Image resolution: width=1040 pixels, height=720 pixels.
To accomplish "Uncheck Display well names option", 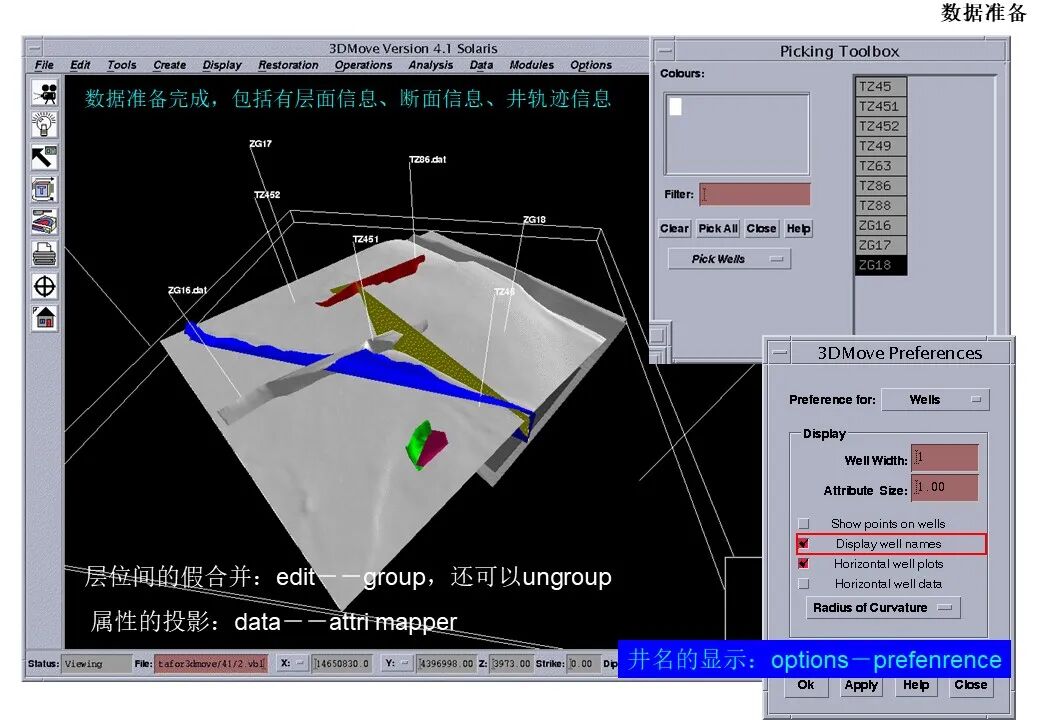I will tap(804, 544).
